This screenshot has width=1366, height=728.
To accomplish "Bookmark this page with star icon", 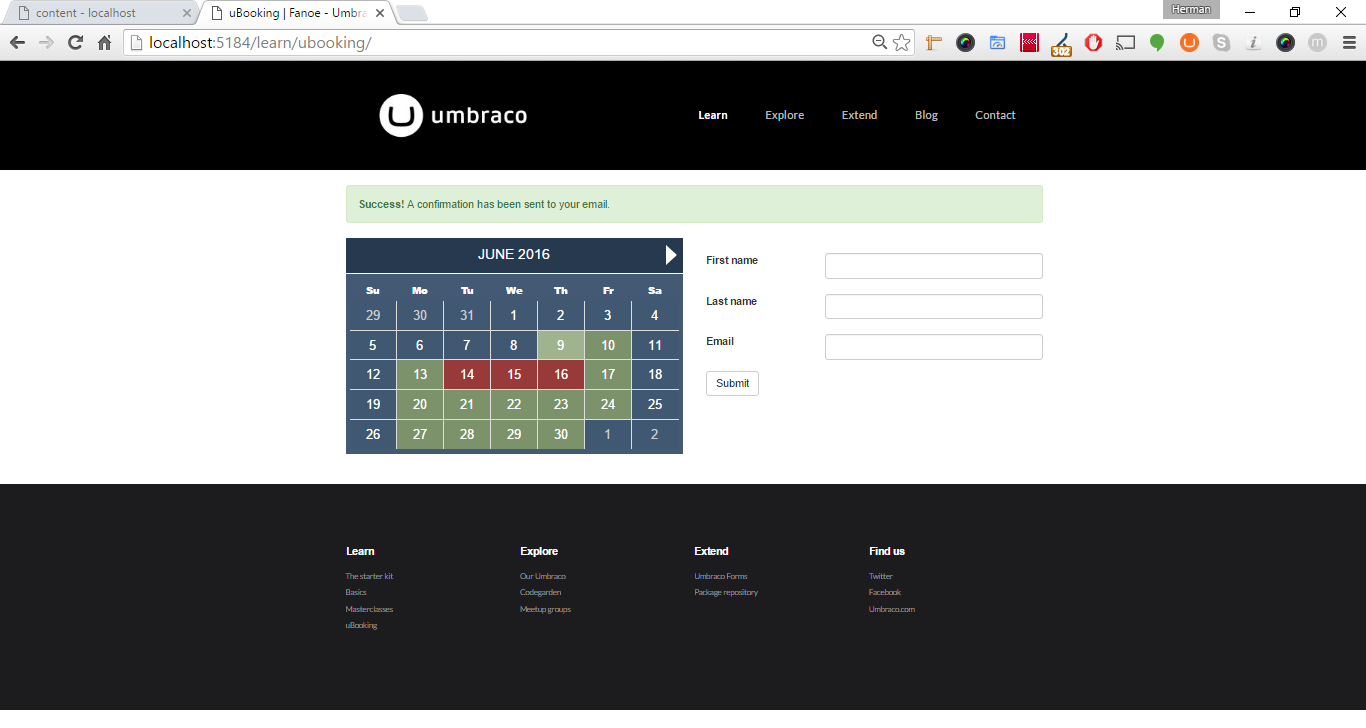I will 902,42.
